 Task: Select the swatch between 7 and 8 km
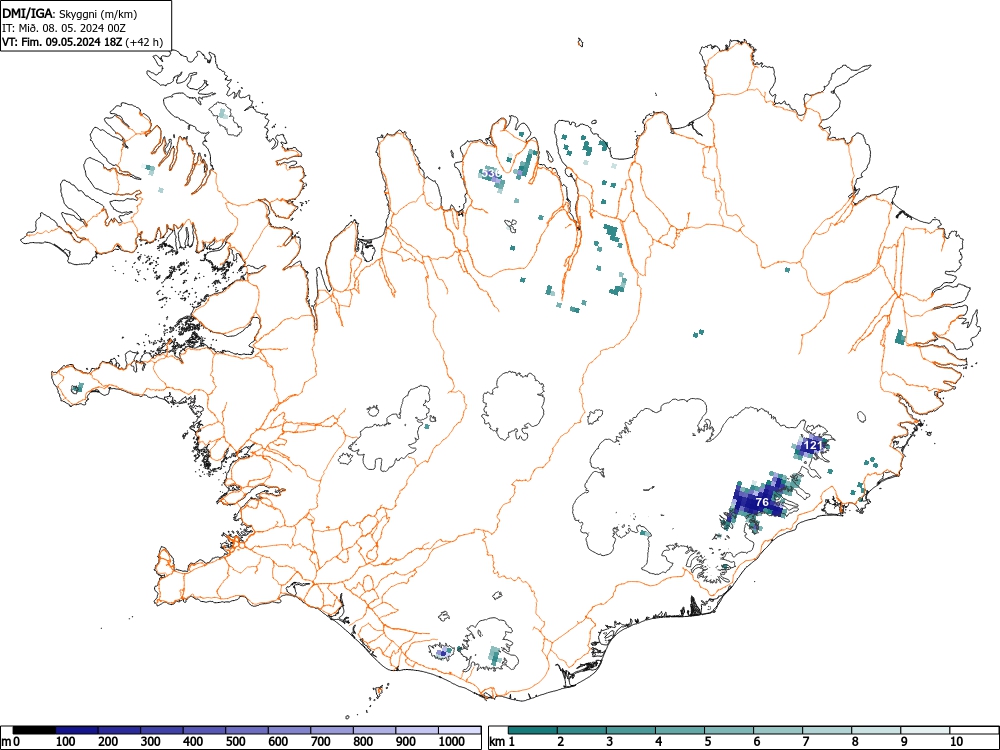click(827, 730)
